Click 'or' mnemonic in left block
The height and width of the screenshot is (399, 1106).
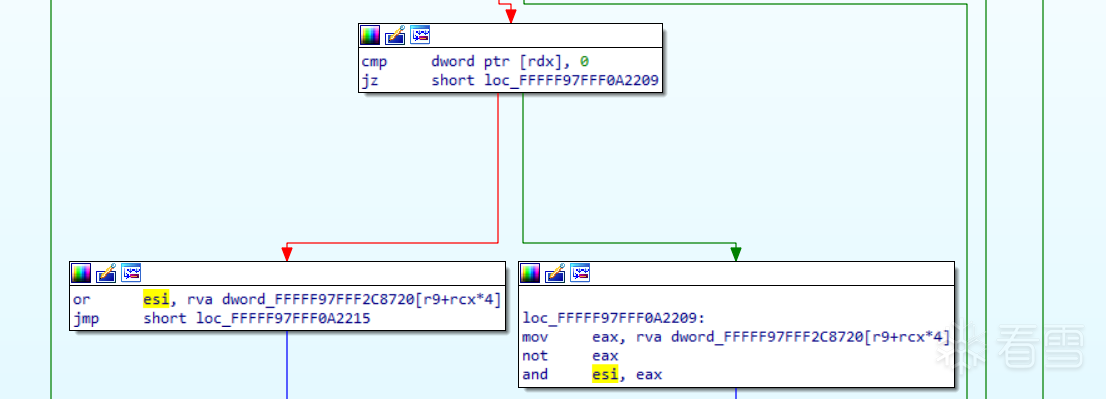[81, 300]
